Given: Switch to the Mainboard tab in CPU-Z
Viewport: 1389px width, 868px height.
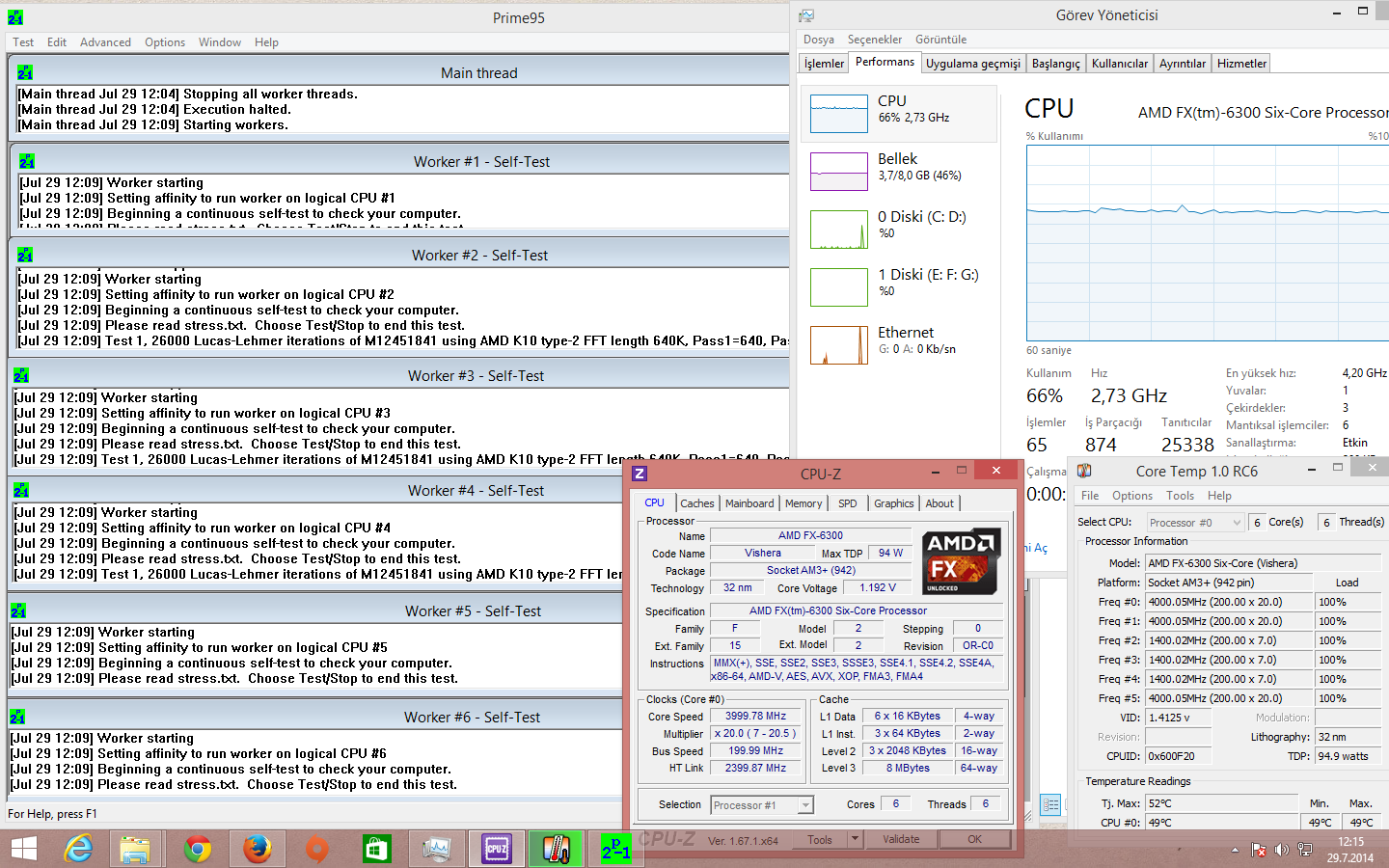Looking at the screenshot, I should [x=749, y=503].
